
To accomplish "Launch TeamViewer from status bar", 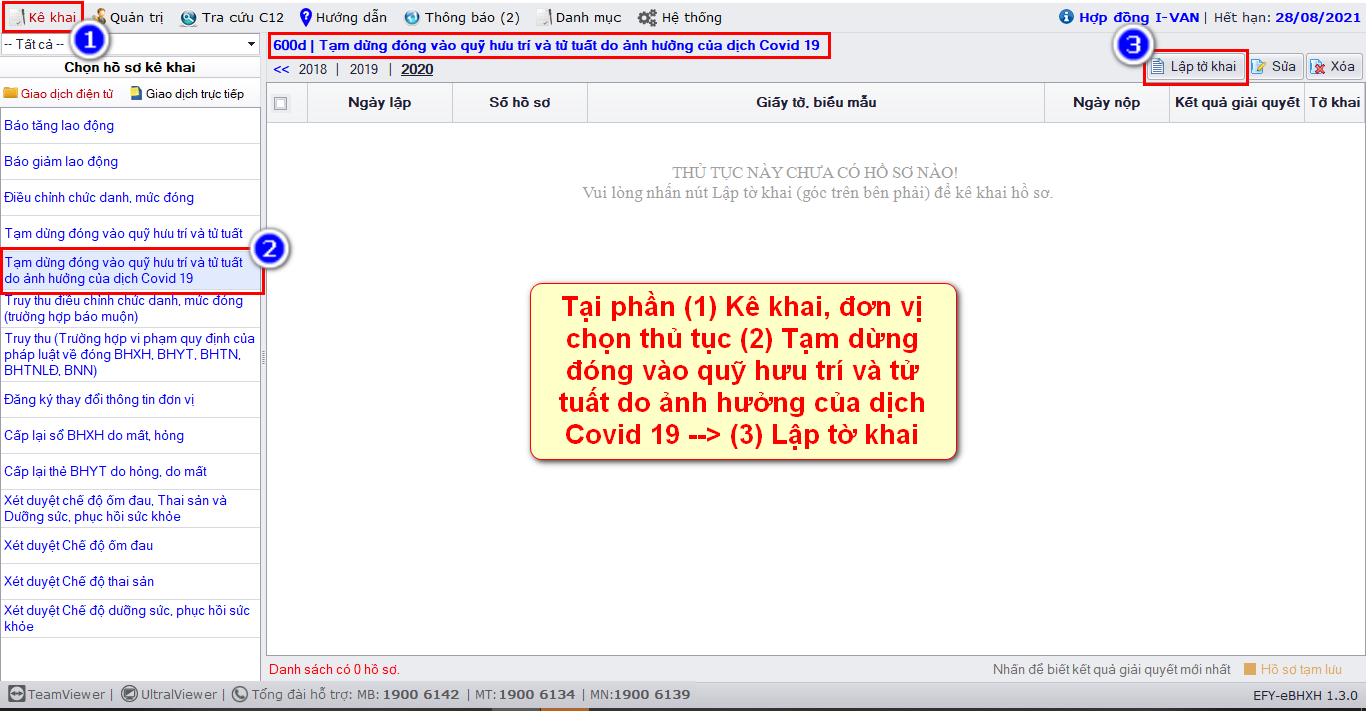I will tap(56, 694).
